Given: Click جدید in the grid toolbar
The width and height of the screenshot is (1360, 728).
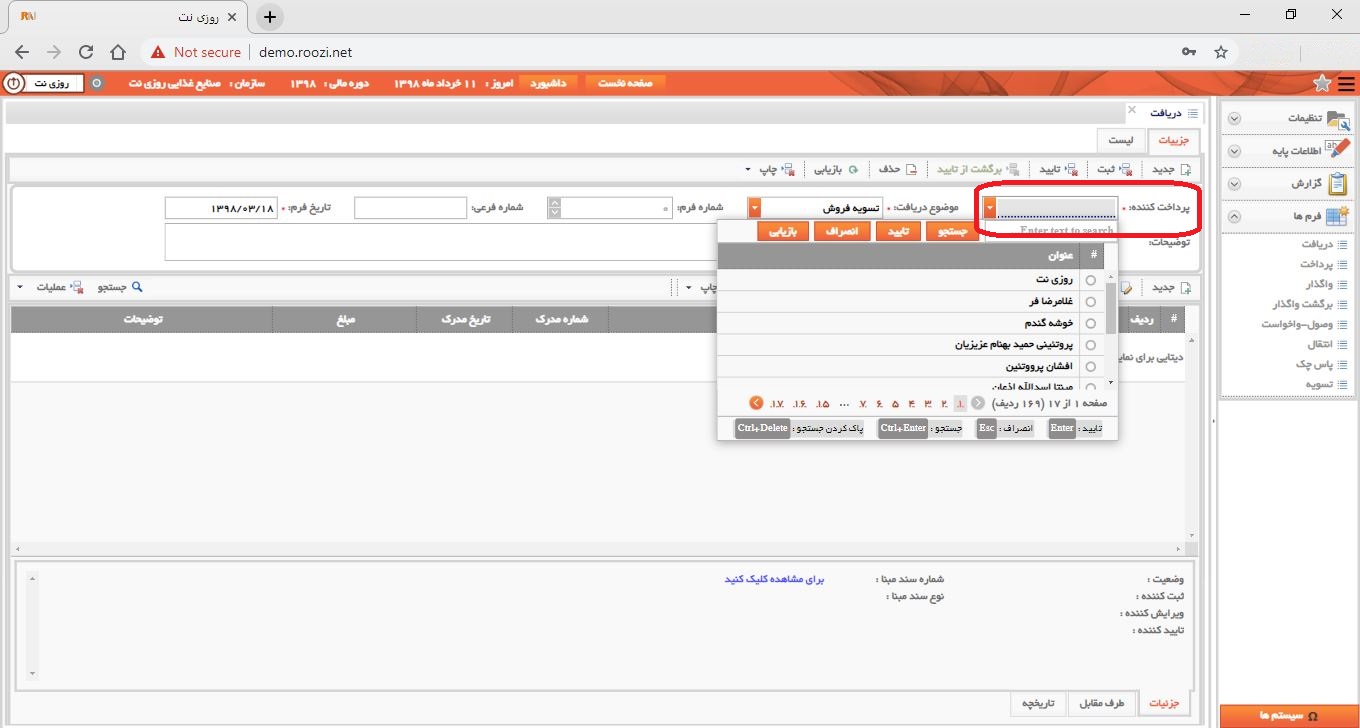Looking at the screenshot, I should [1171, 288].
